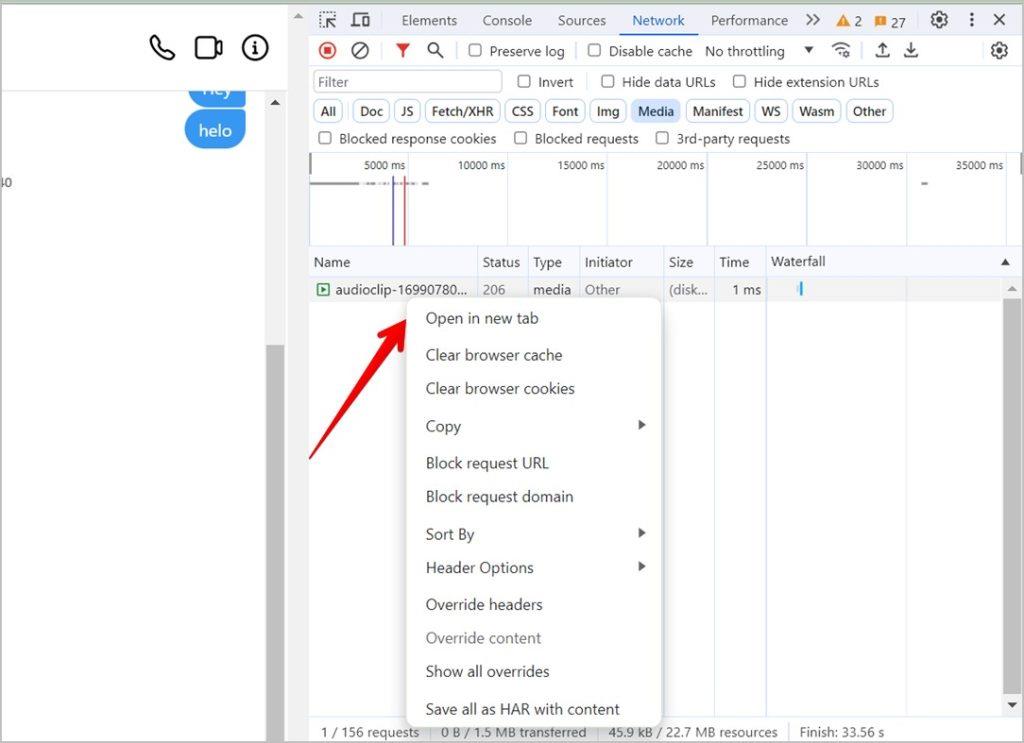Click scrollbar down arrow in request list
The height and width of the screenshot is (743, 1024).
click(1012, 704)
